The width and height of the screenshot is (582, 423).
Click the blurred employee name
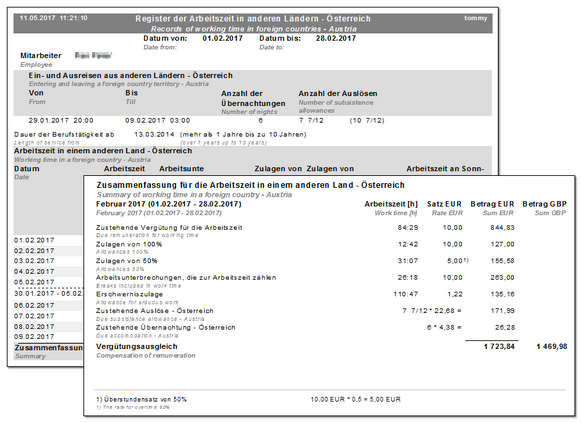pos(93,56)
